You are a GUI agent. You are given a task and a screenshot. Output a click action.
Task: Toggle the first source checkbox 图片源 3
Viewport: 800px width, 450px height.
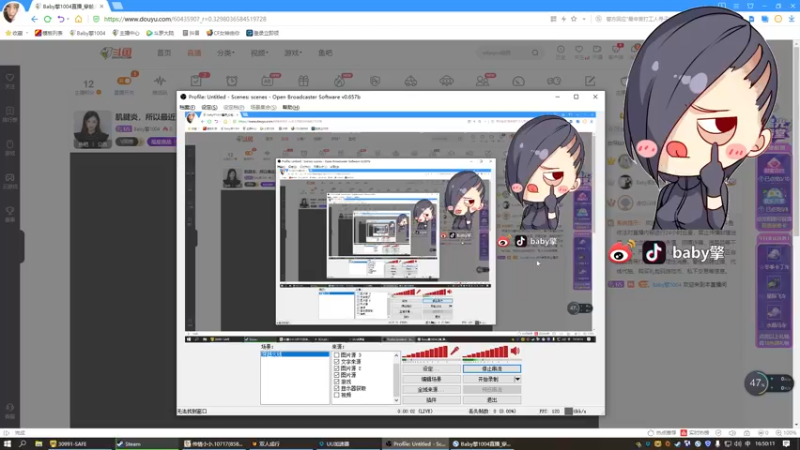337,355
